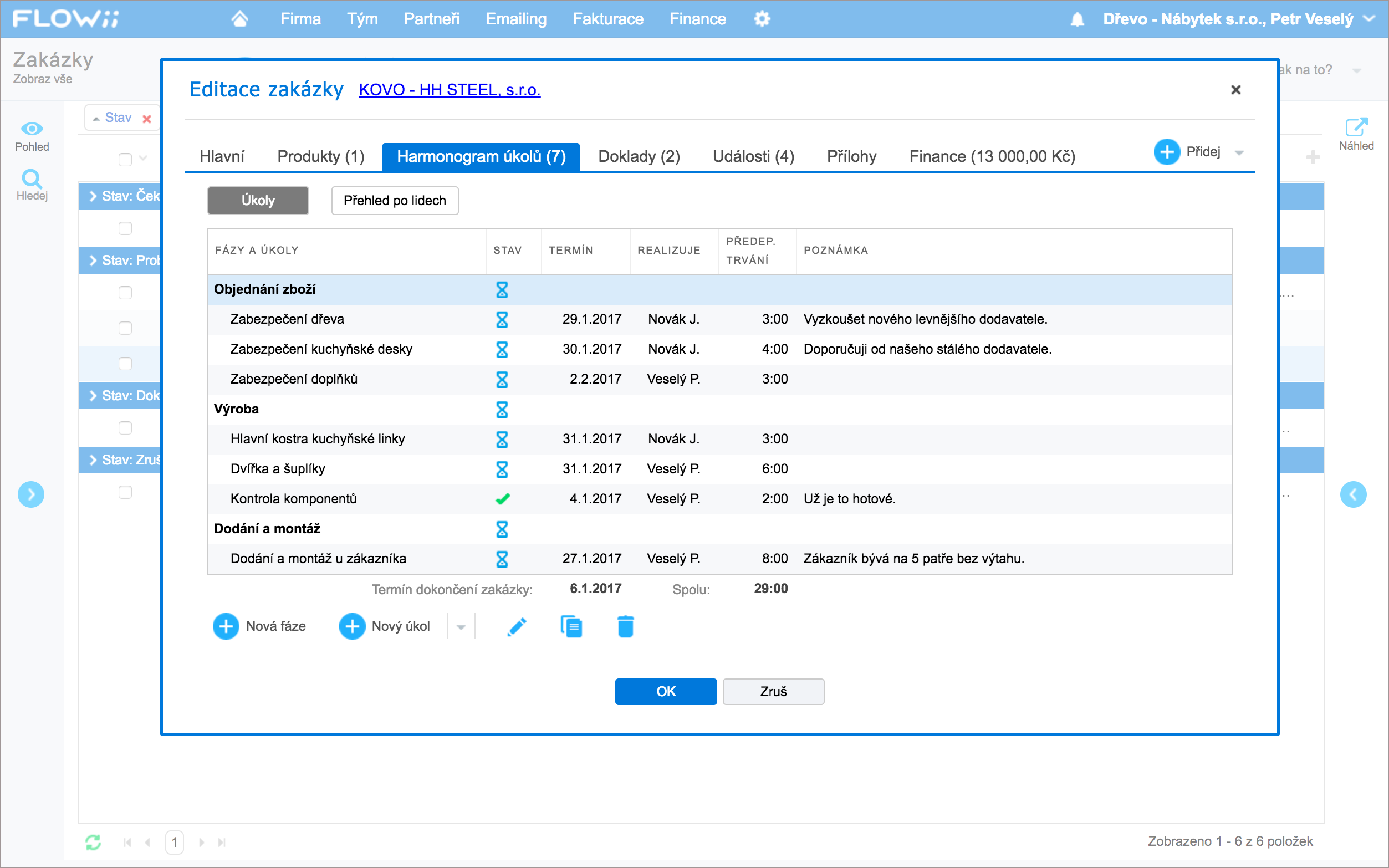Click the Zruš button

(x=773, y=691)
